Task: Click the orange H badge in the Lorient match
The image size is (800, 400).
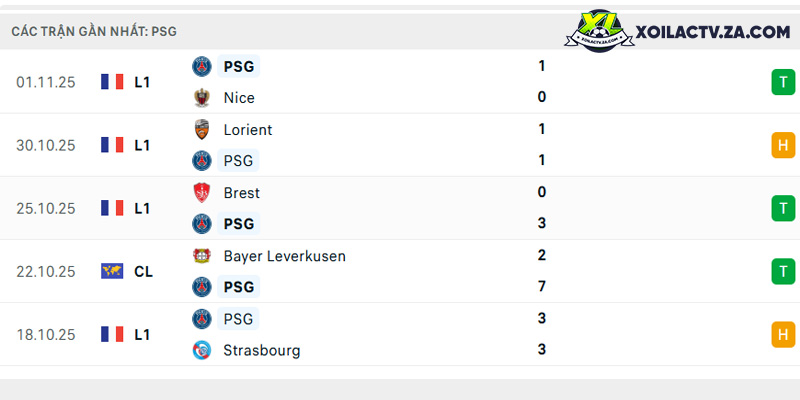Action: [x=783, y=145]
